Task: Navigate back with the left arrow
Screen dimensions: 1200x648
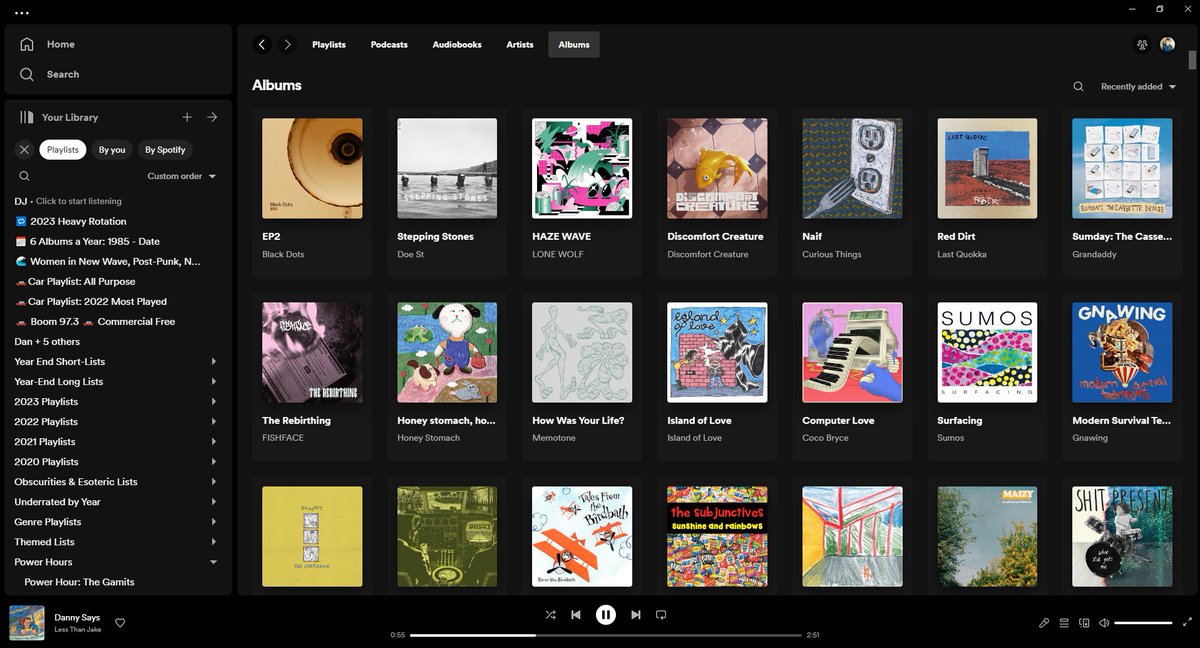Action: click(262, 44)
